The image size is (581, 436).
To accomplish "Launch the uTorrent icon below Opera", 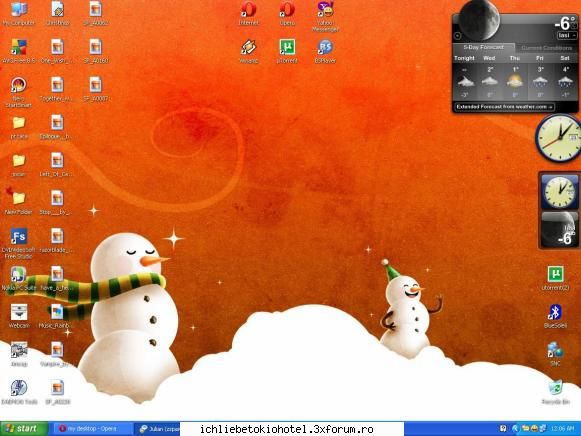I will click(287, 51).
